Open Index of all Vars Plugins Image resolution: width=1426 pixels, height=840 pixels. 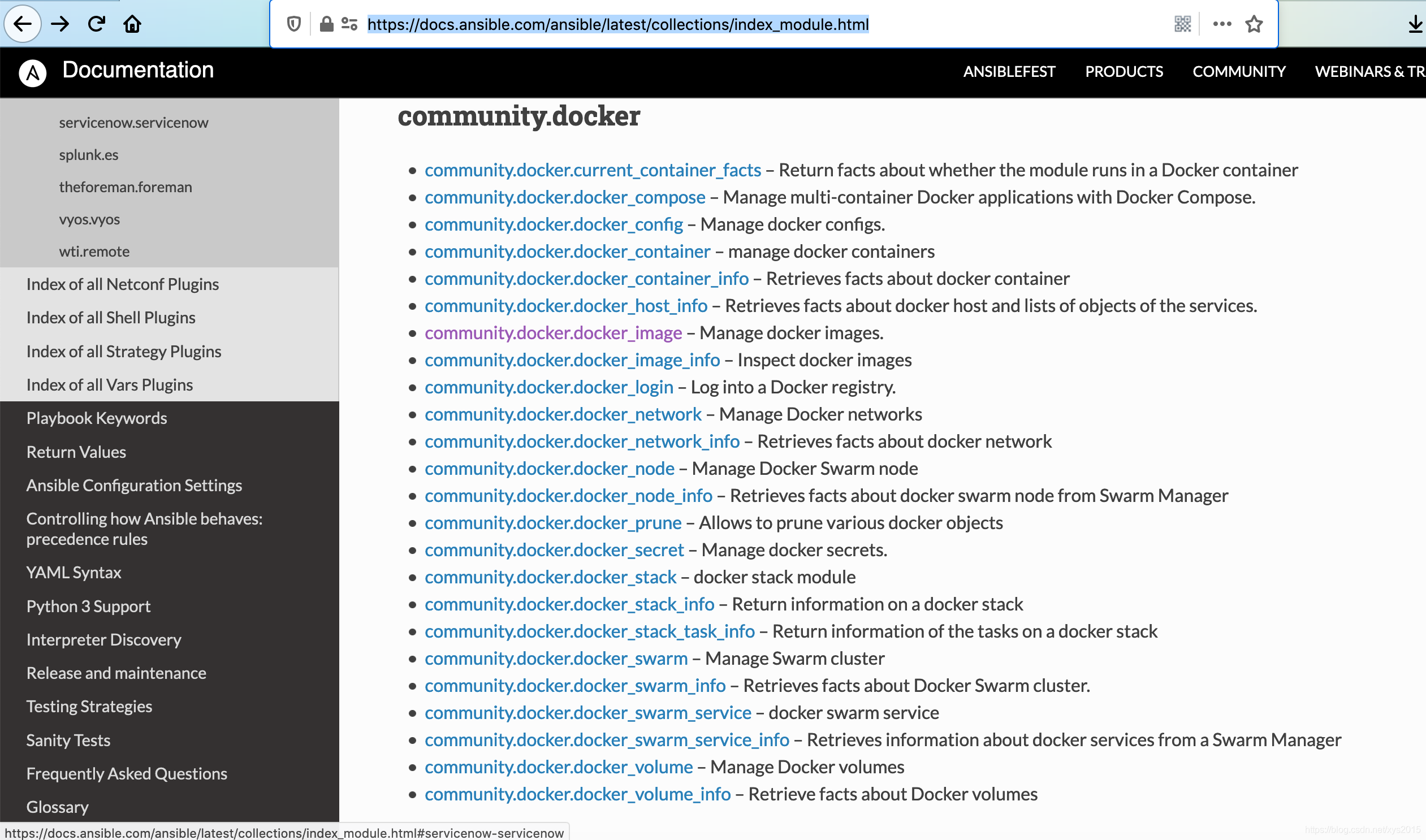tap(110, 385)
